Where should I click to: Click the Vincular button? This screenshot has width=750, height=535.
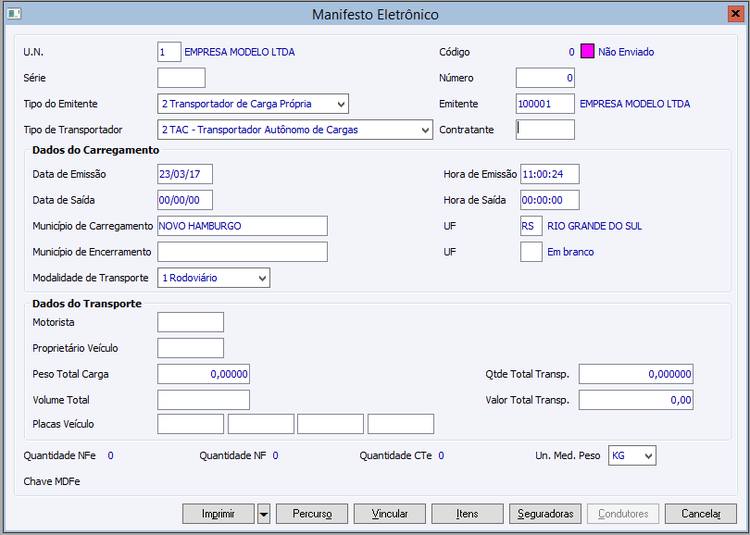point(390,514)
